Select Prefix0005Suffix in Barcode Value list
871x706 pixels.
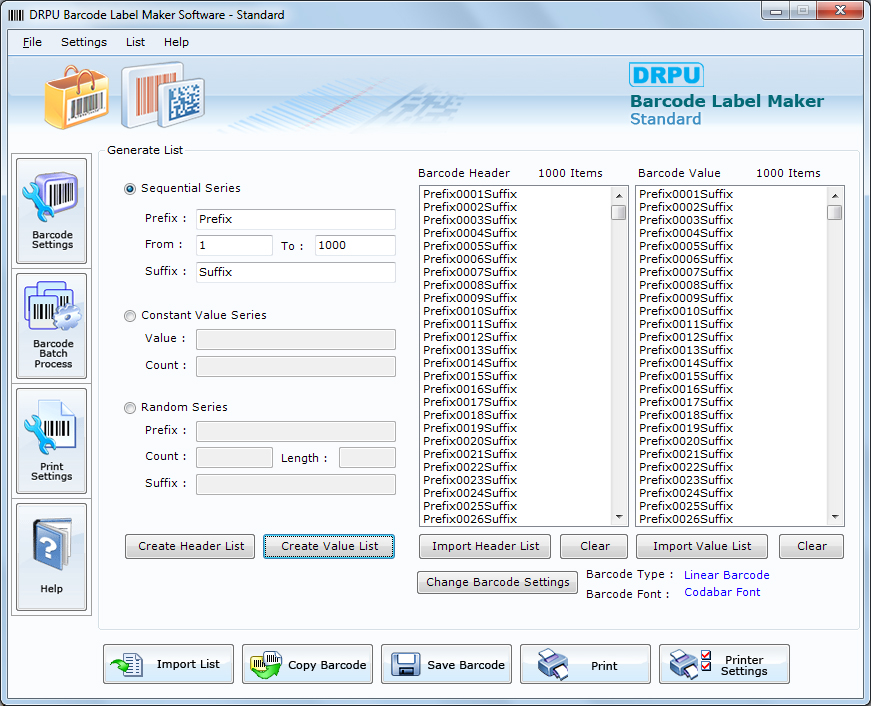(686, 246)
